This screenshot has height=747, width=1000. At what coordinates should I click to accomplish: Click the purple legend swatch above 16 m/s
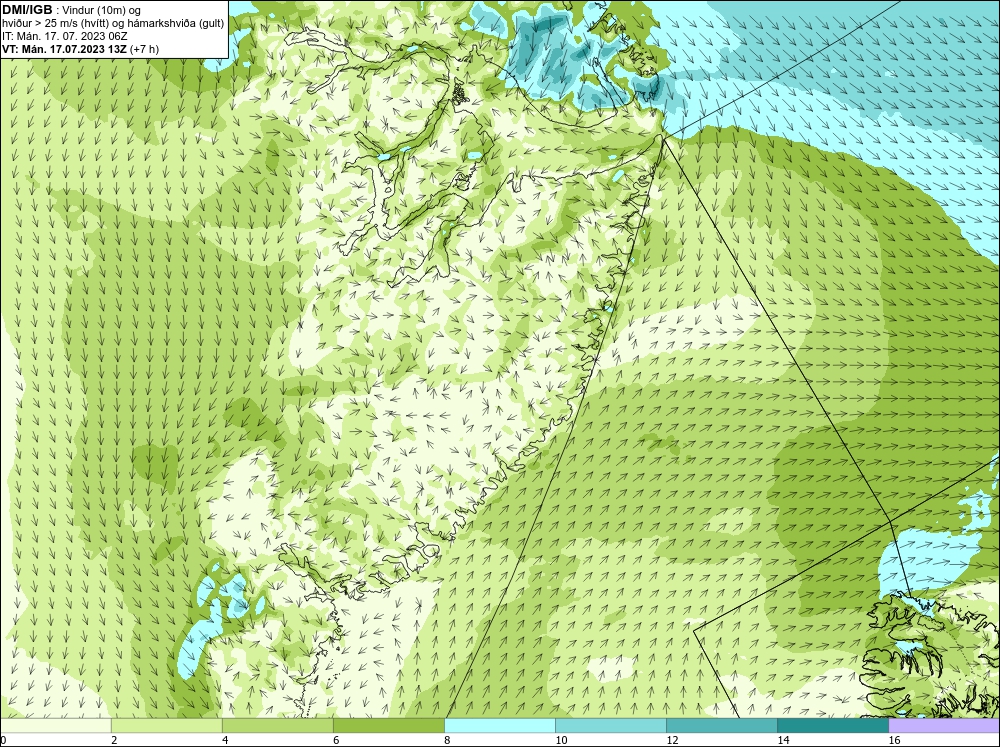pyautogui.click(x=944, y=725)
